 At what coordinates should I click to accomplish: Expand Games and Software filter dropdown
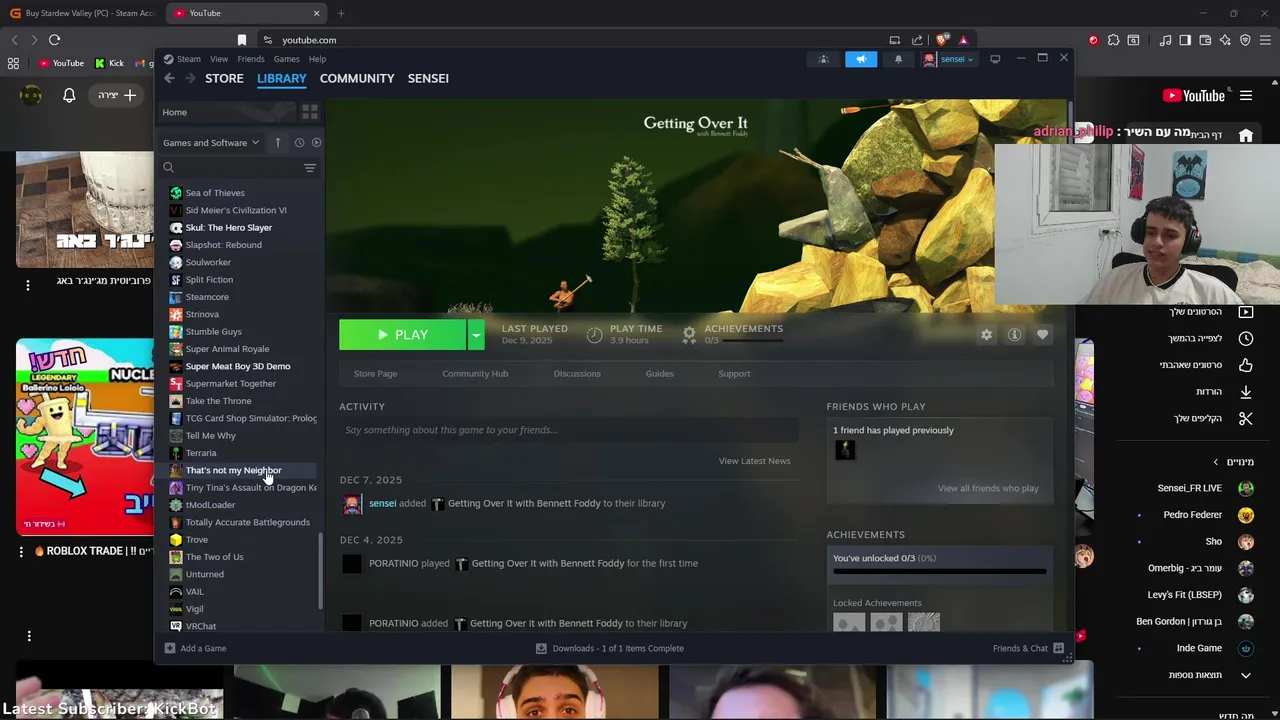211,143
